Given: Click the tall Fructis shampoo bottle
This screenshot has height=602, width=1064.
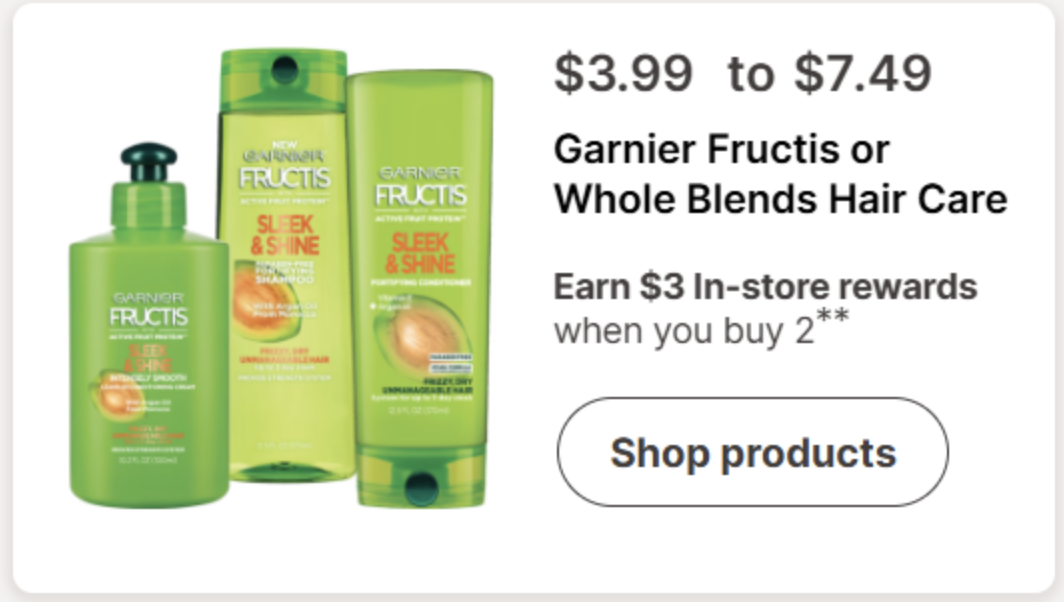Looking at the screenshot, I should pyautogui.click(x=285, y=265).
